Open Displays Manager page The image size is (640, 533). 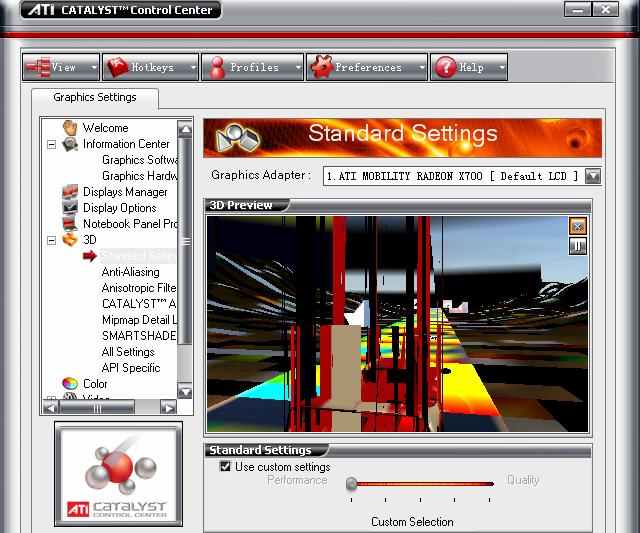click(125, 192)
